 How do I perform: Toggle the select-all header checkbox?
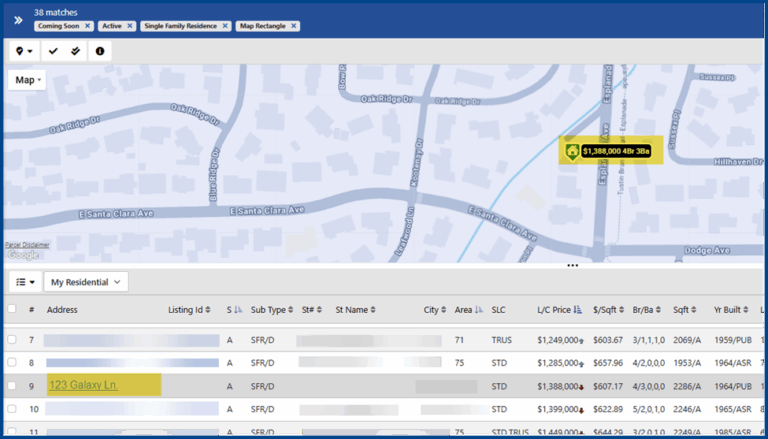(x=12, y=310)
